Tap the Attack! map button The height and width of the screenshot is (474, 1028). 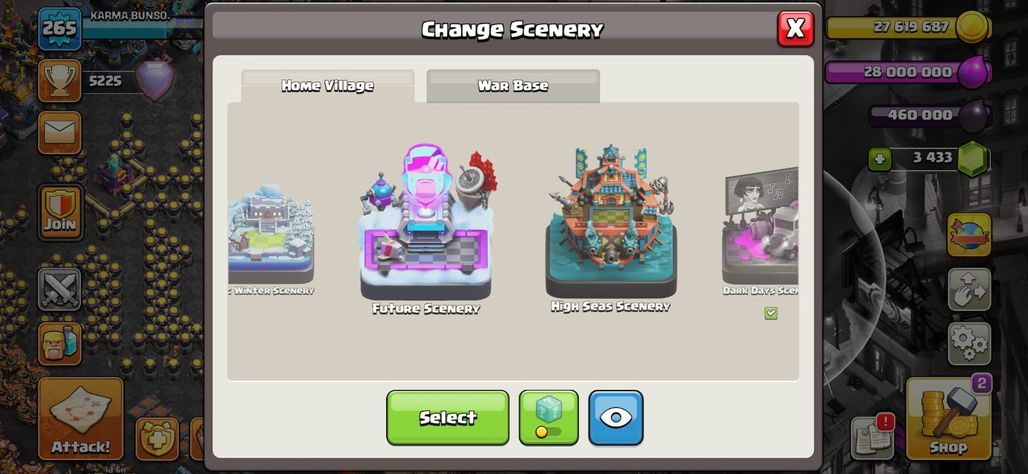(81, 418)
